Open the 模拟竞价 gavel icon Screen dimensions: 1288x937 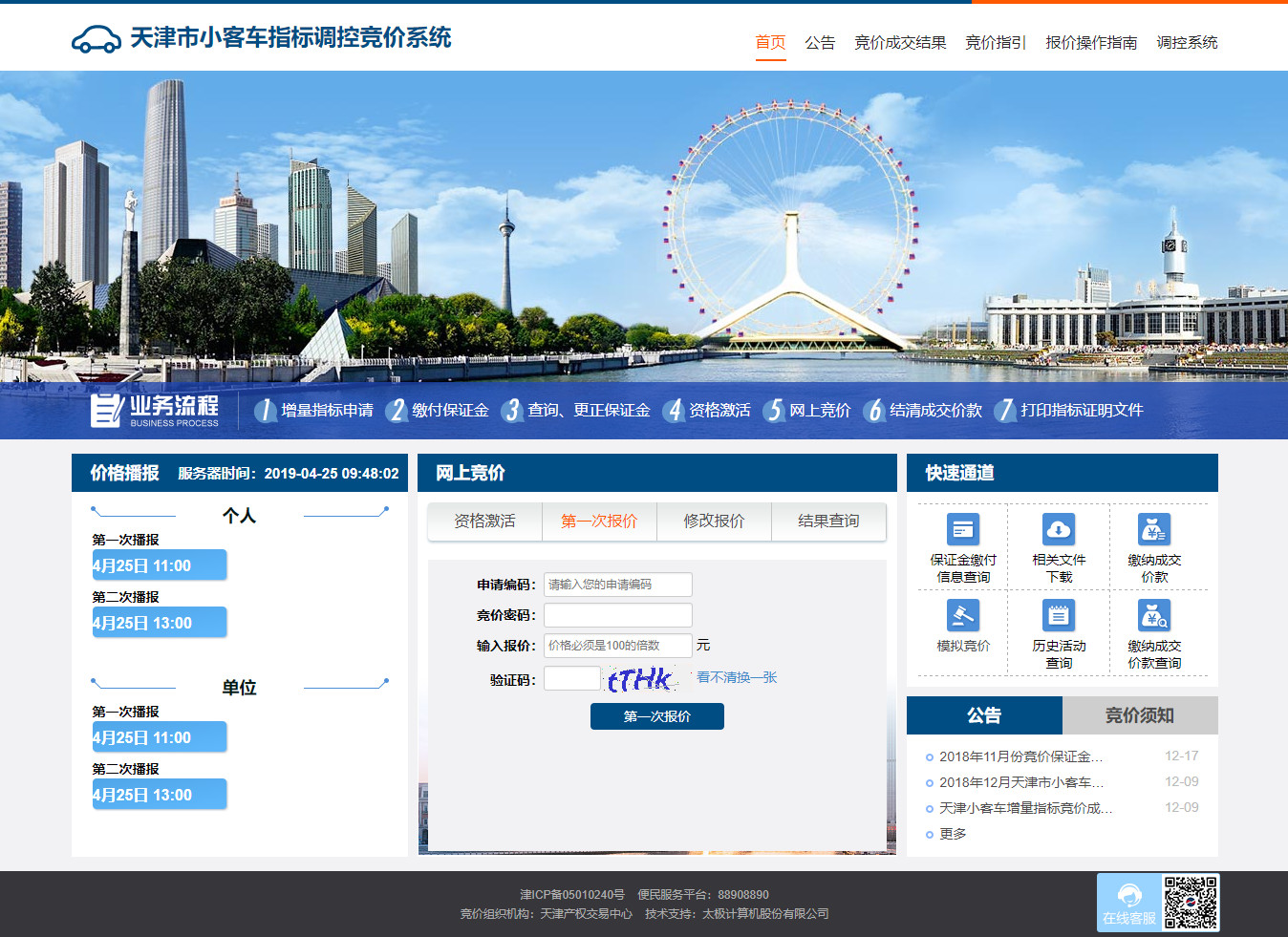[x=962, y=615]
